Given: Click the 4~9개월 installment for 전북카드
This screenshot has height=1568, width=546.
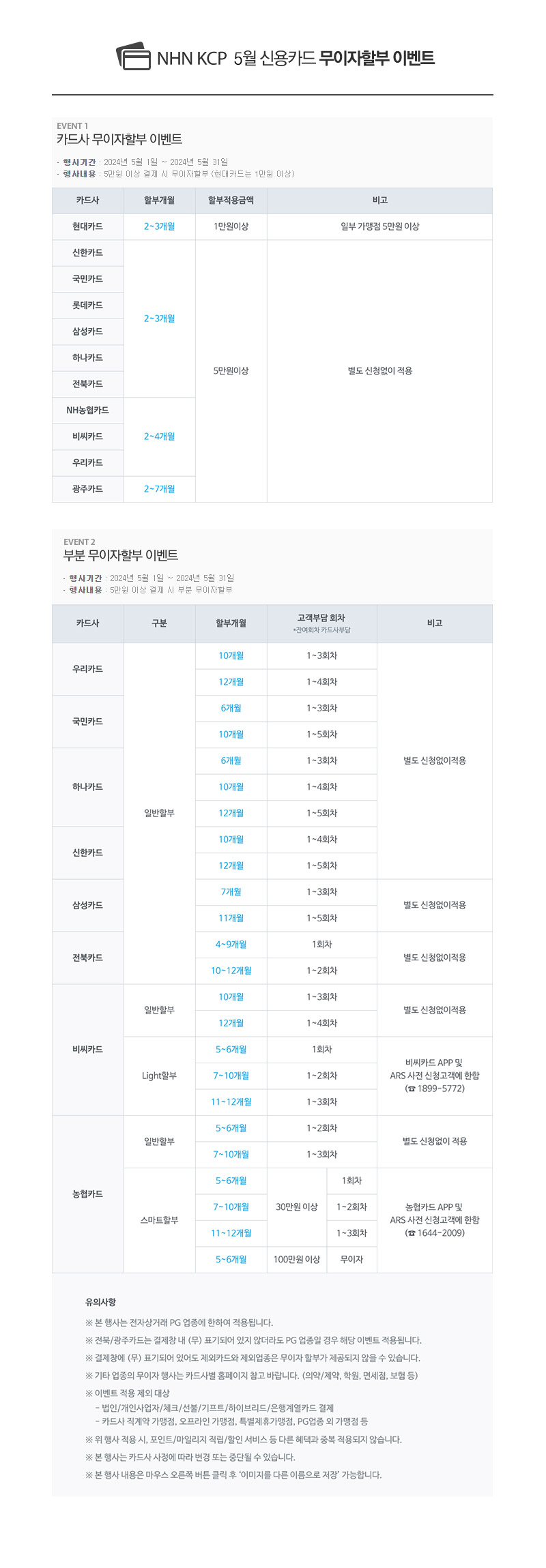Looking at the screenshot, I should tap(231, 945).
